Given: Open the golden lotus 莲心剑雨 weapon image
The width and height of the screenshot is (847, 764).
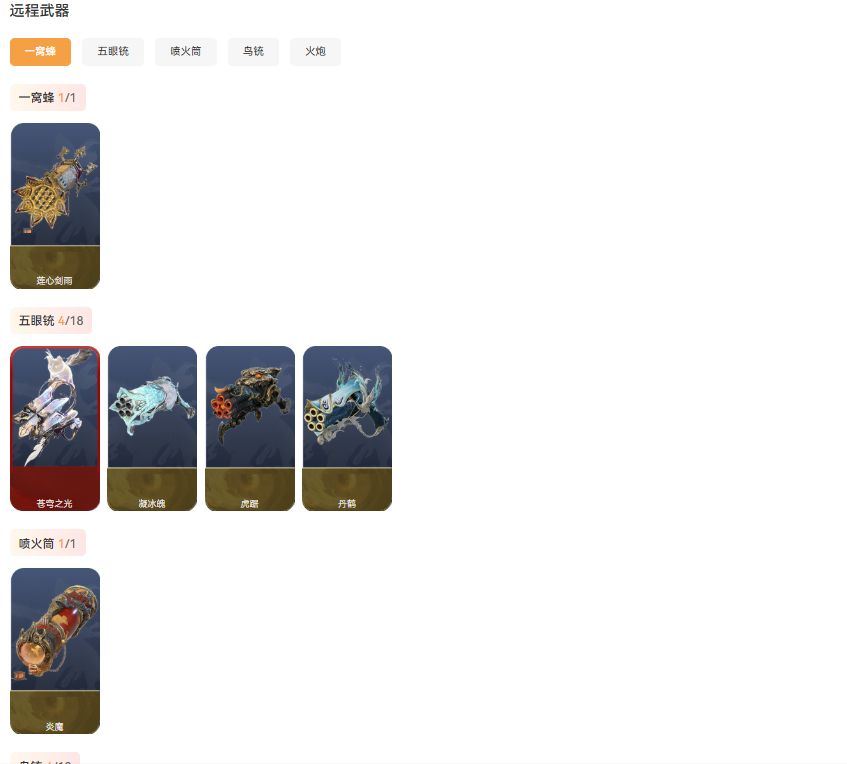Looking at the screenshot, I should [x=55, y=184].
